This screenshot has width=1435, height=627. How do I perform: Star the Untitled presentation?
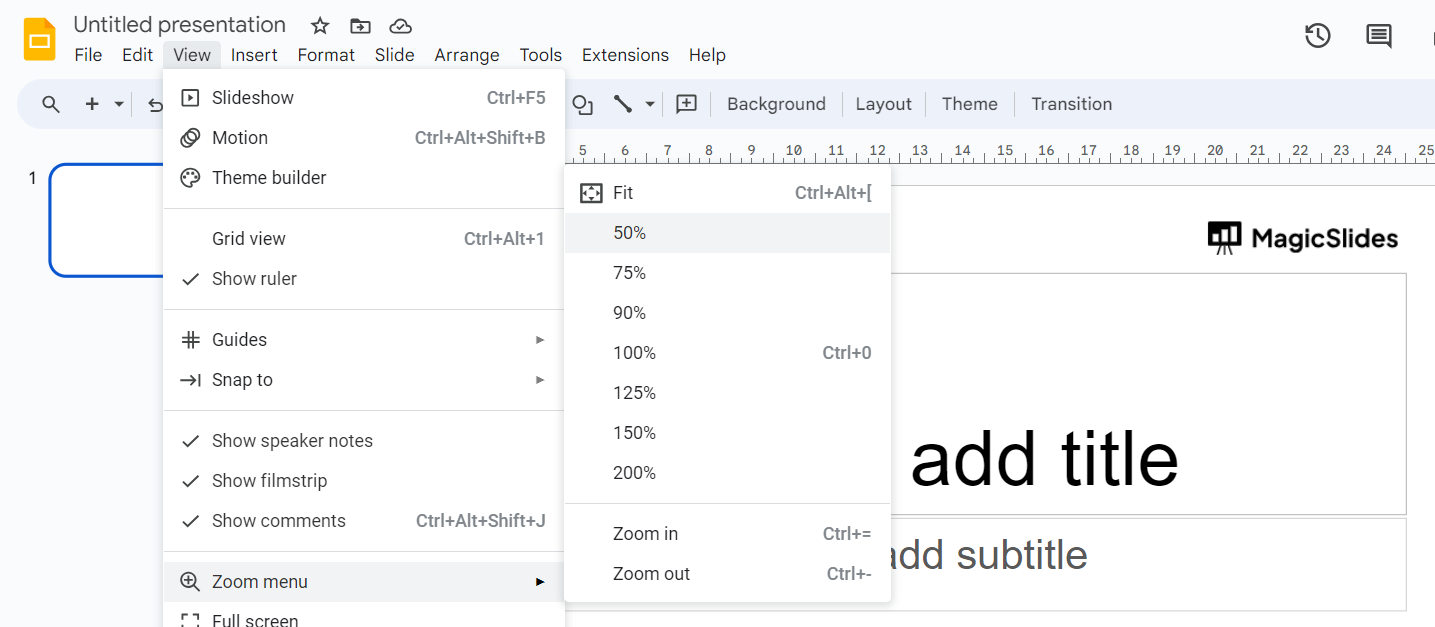[320, 26]
